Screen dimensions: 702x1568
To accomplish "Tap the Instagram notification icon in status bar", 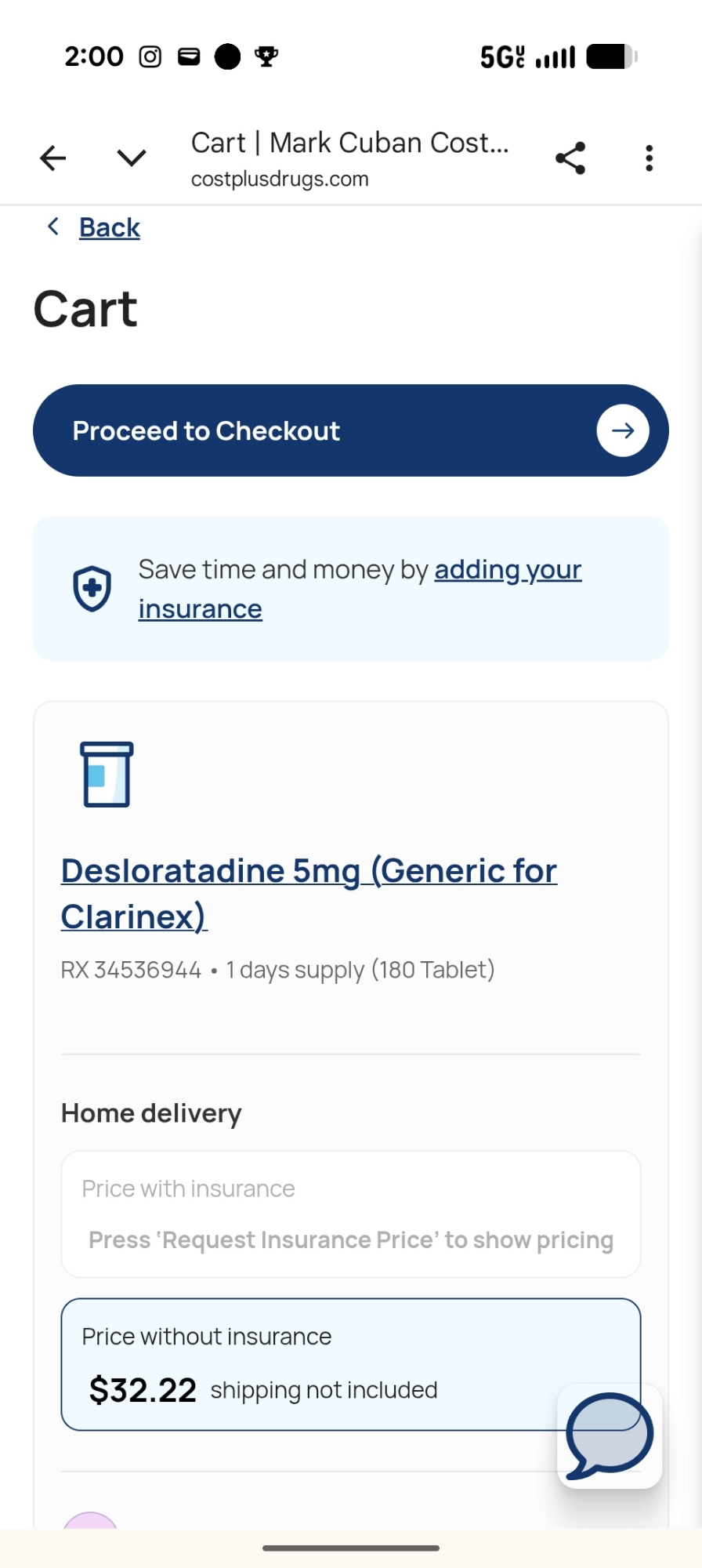I will (x=150, y=56).
